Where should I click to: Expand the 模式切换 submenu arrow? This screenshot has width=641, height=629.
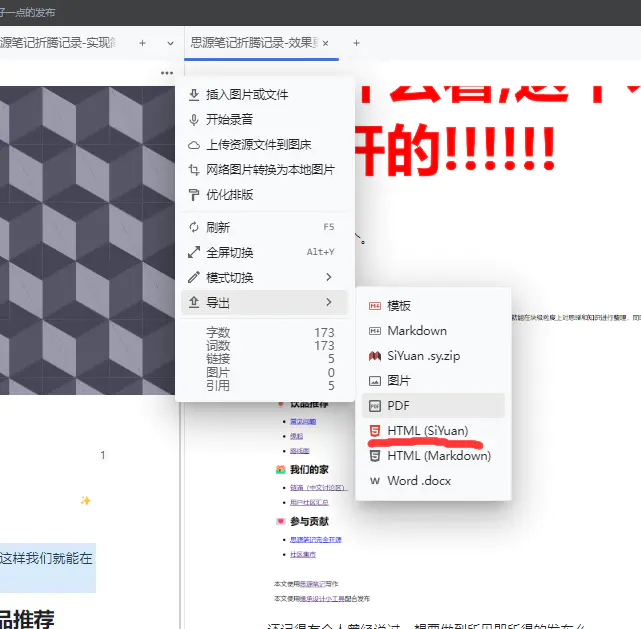(x=329, y=278)
